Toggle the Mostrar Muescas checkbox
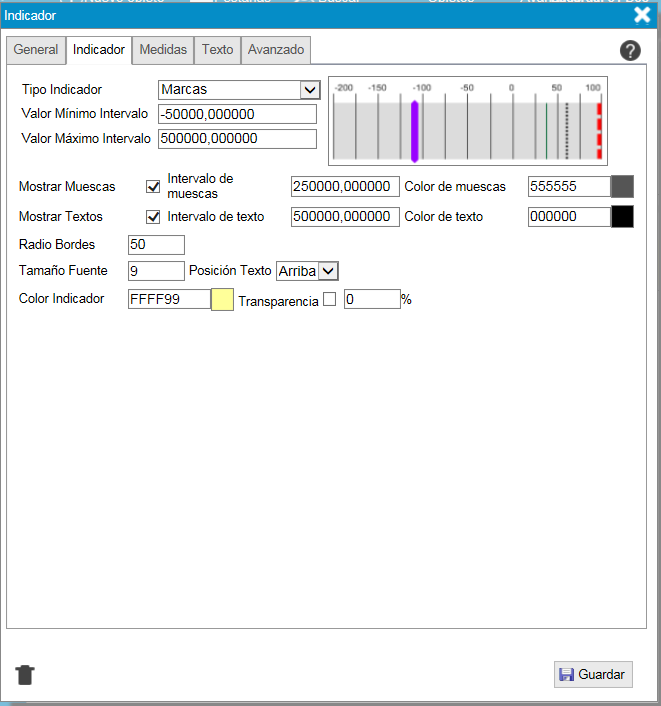The height and width of the screenshot is (706, 661). 153,186
